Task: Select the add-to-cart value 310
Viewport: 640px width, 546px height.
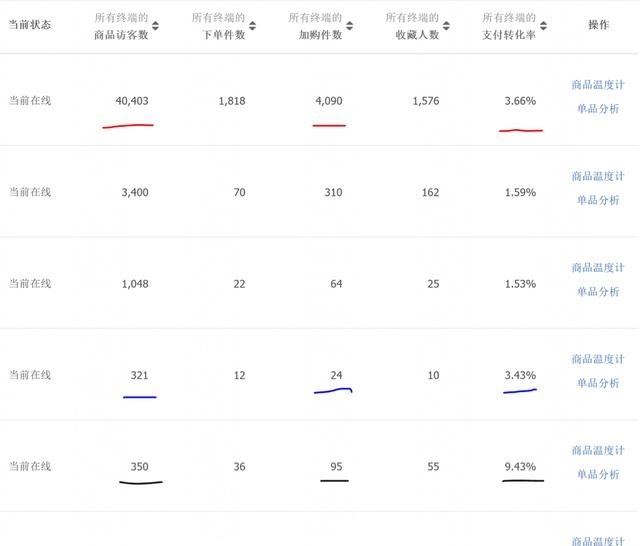Action: (333, 192)
